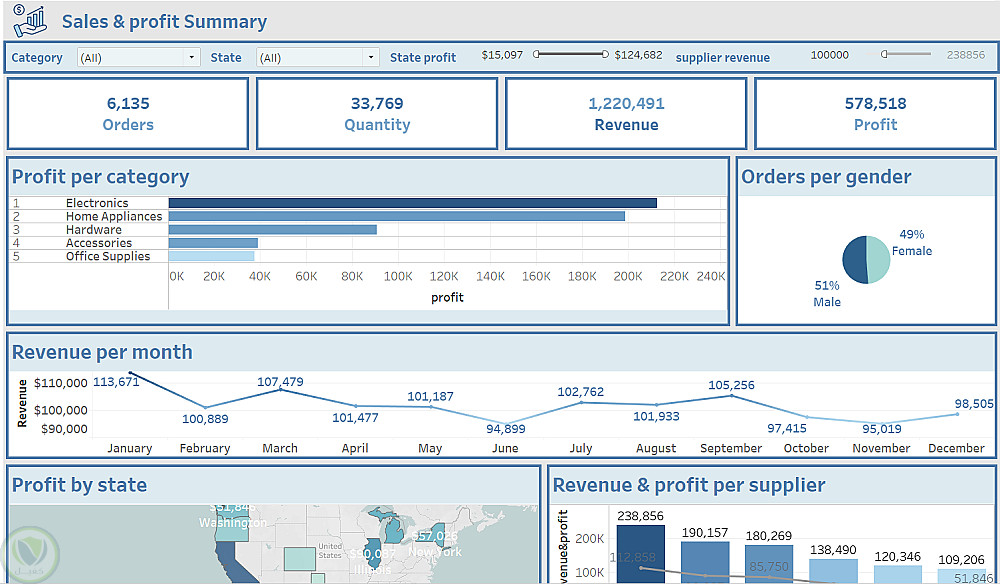
Task: Click the December month axis label
Action: [956, 448]
